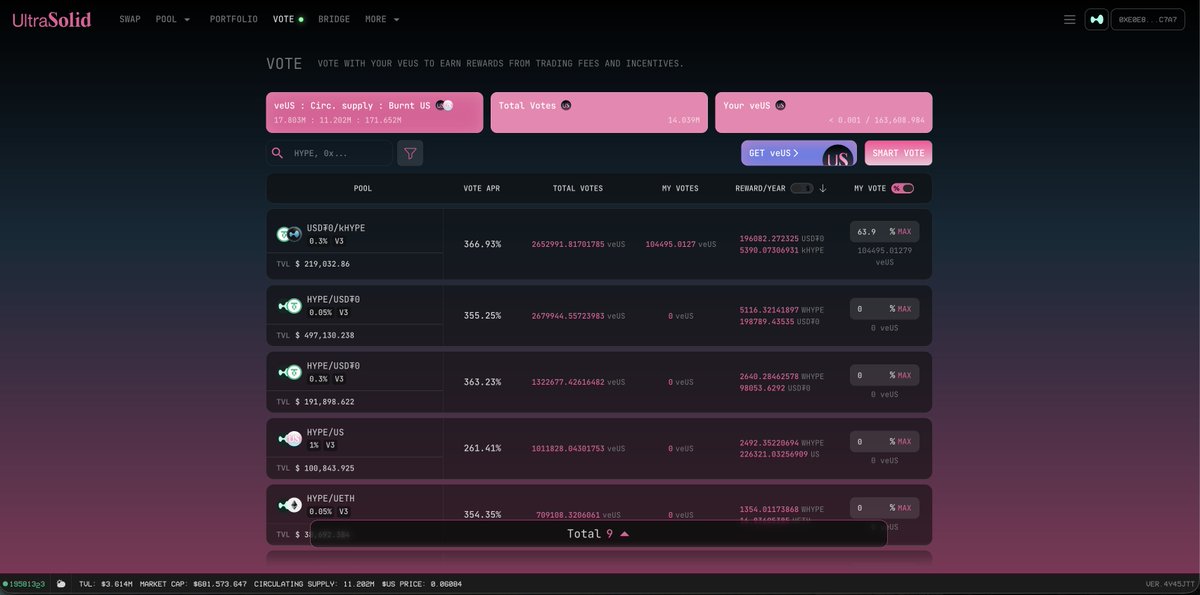1200x595 pixels.
Task: Click the HYPE, 0x search field
Action: click(340, 152)
